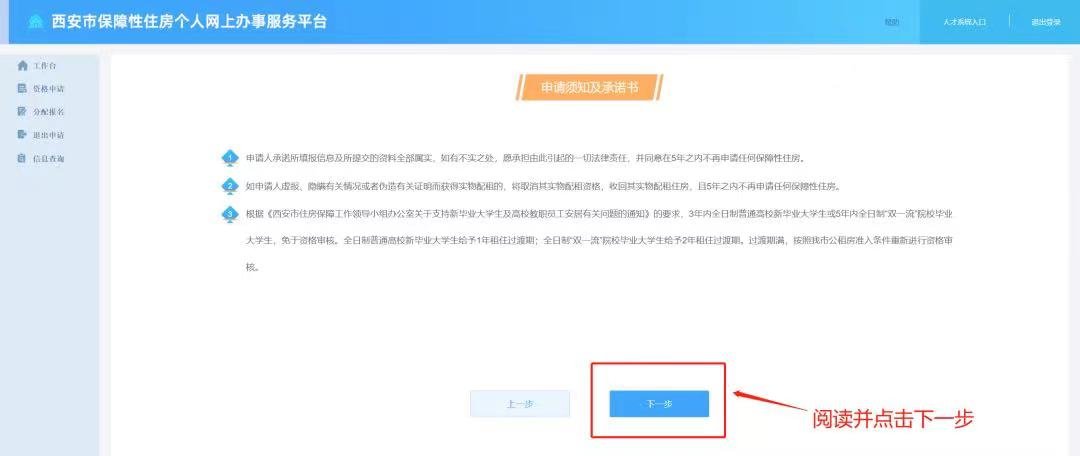Click 退出登录 in the header

(1046, 22)
